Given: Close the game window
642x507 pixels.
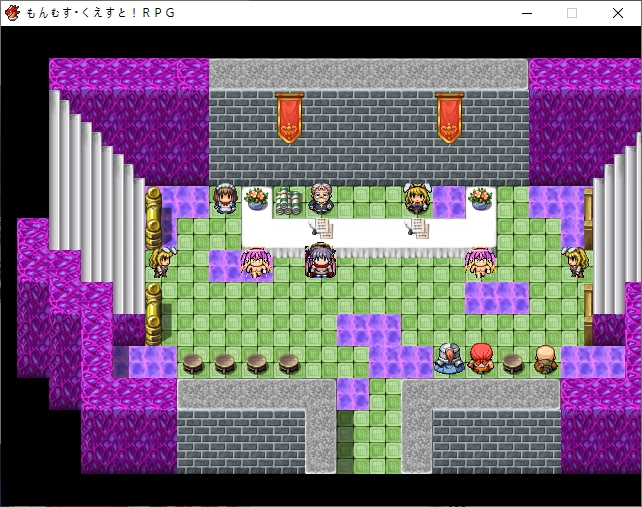Looking at the screenshot, I should pyautogui.click(x=618, y=13).
